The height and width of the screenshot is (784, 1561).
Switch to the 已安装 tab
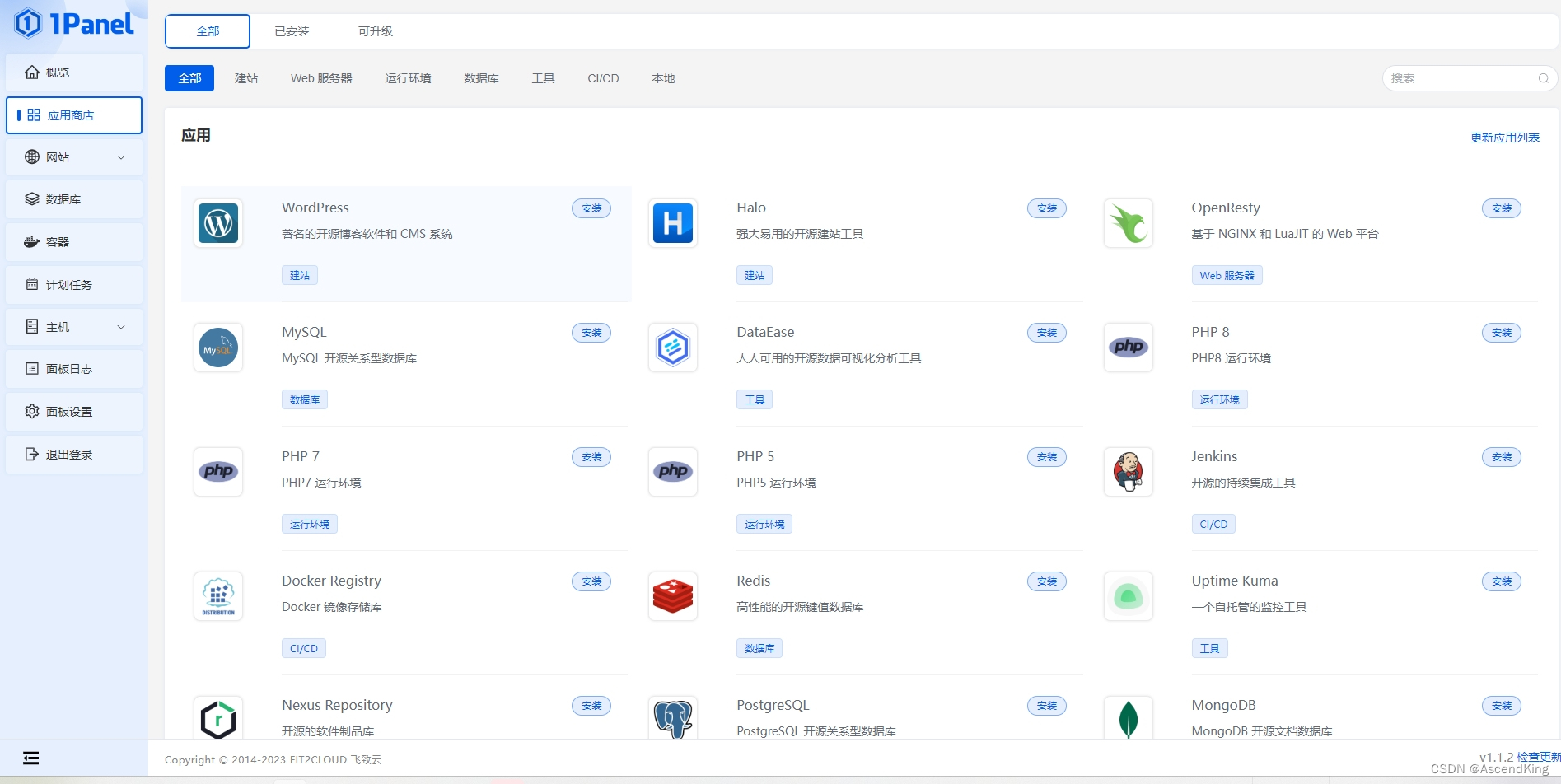point(292,31)
